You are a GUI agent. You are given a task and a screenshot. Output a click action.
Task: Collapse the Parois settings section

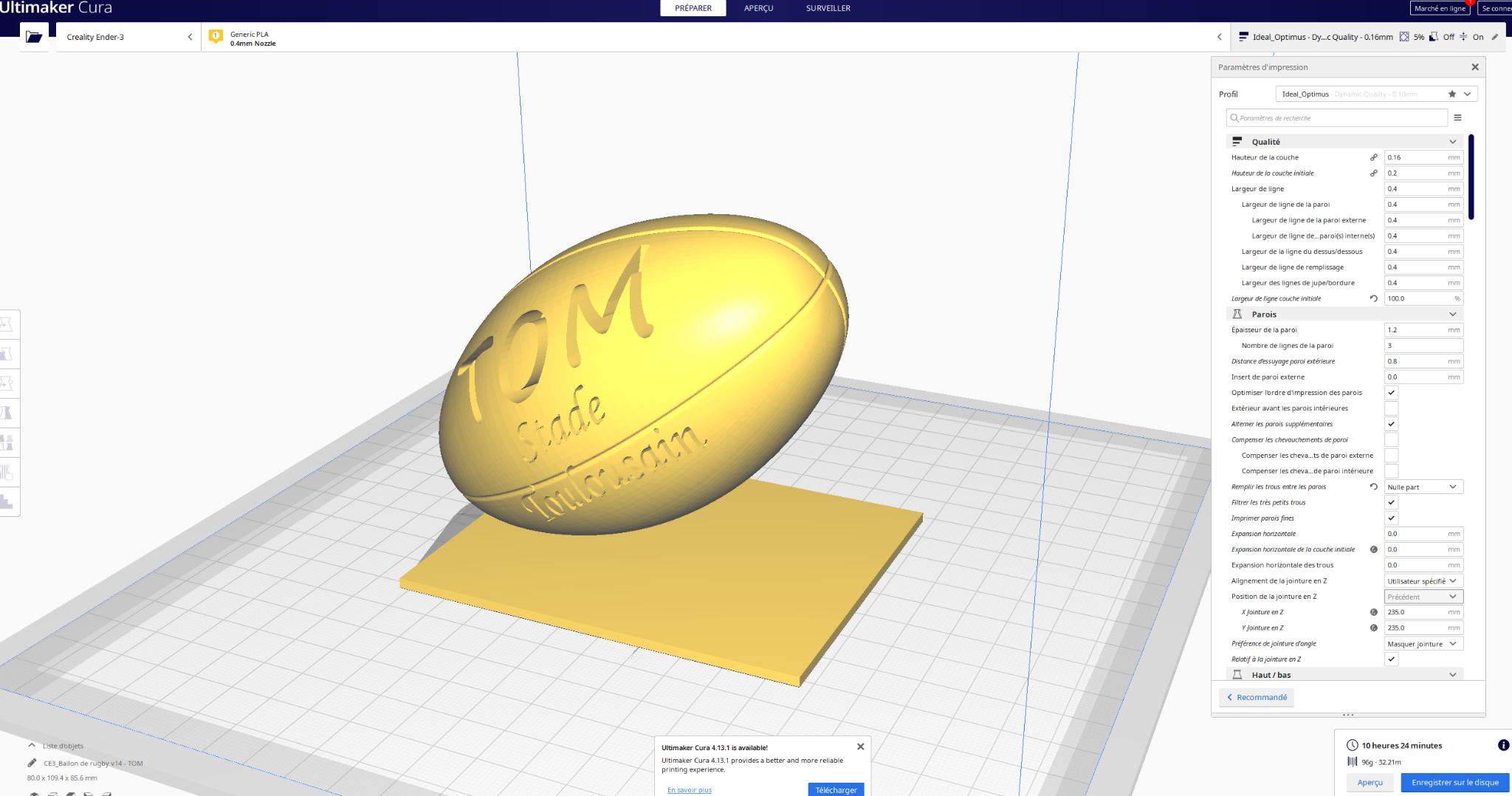pos(1344,315)
